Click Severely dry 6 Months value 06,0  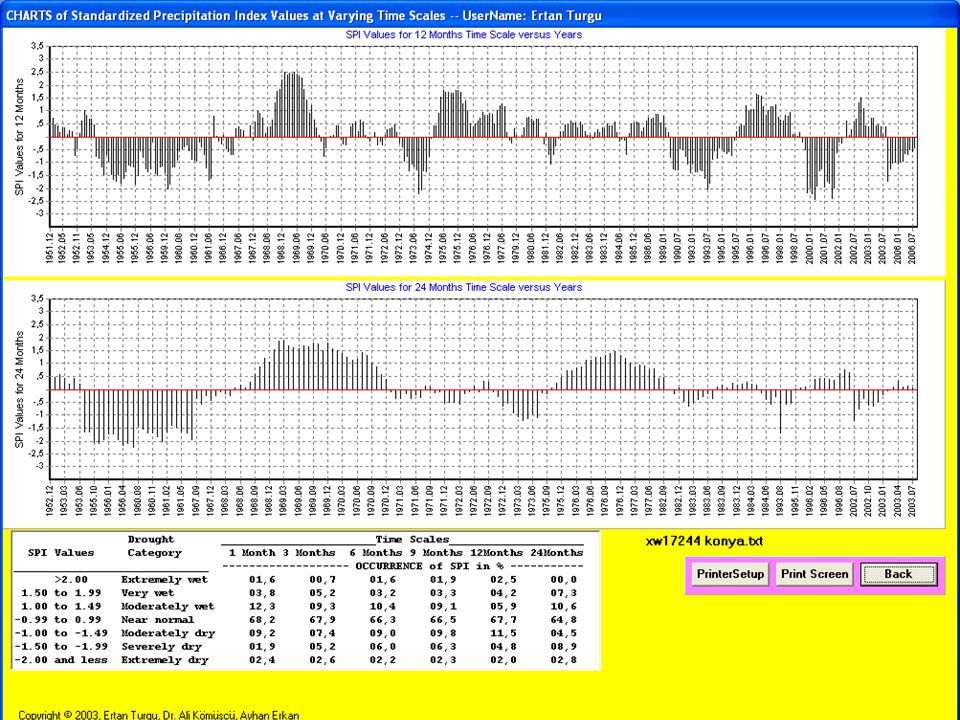click(x=383, y=647)
